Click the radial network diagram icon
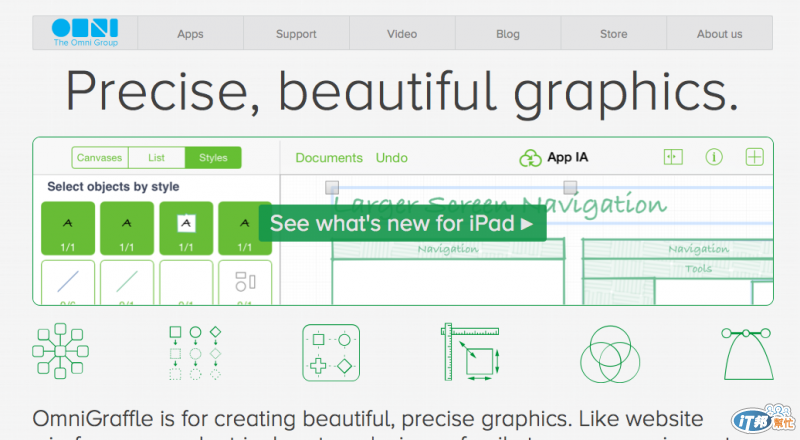This screenshot has height=440, width=800. [x=60, y=351]
